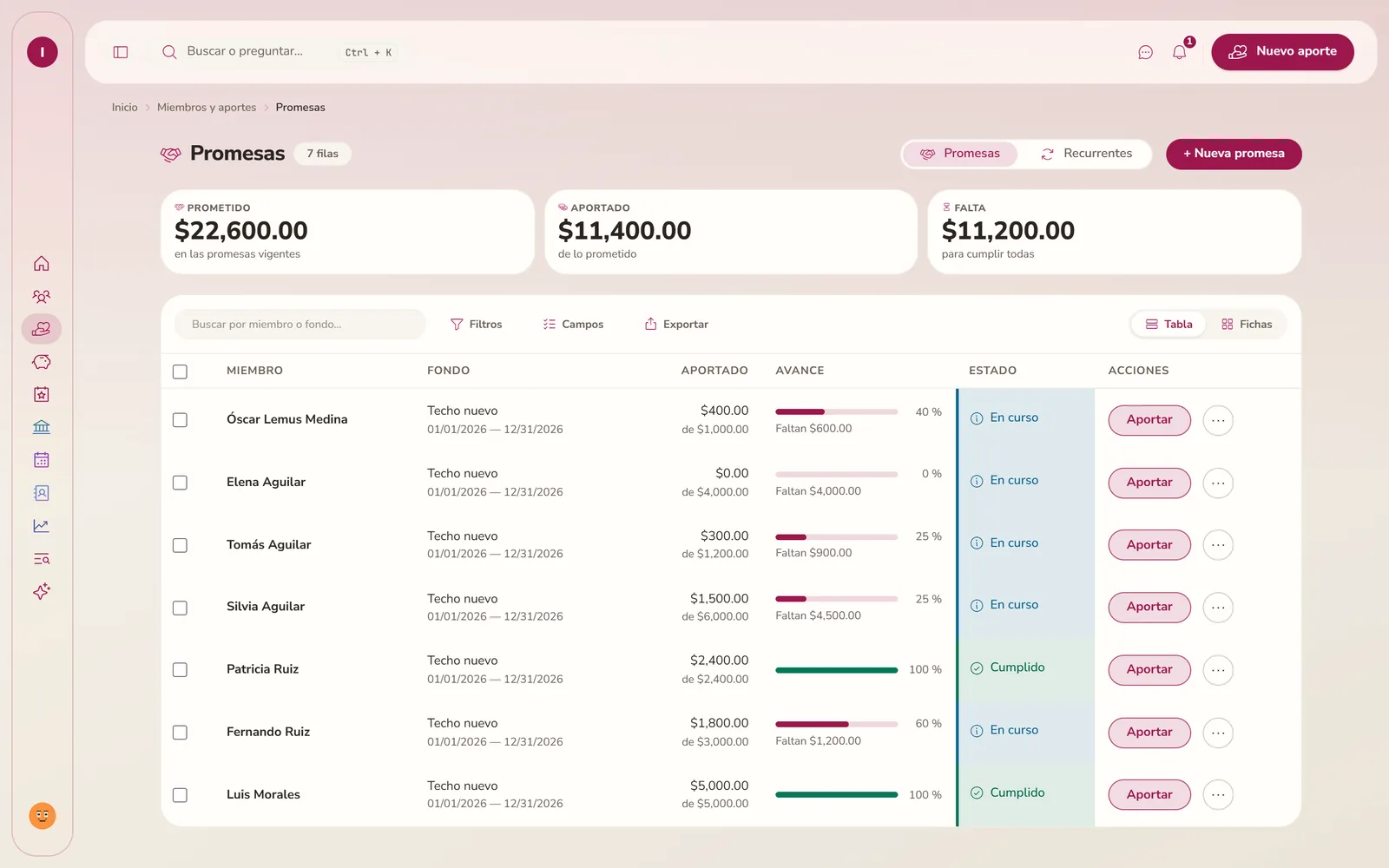Switch to the Recurrentes tab
1389x868 pixels.
click(x=1086, y=154)
